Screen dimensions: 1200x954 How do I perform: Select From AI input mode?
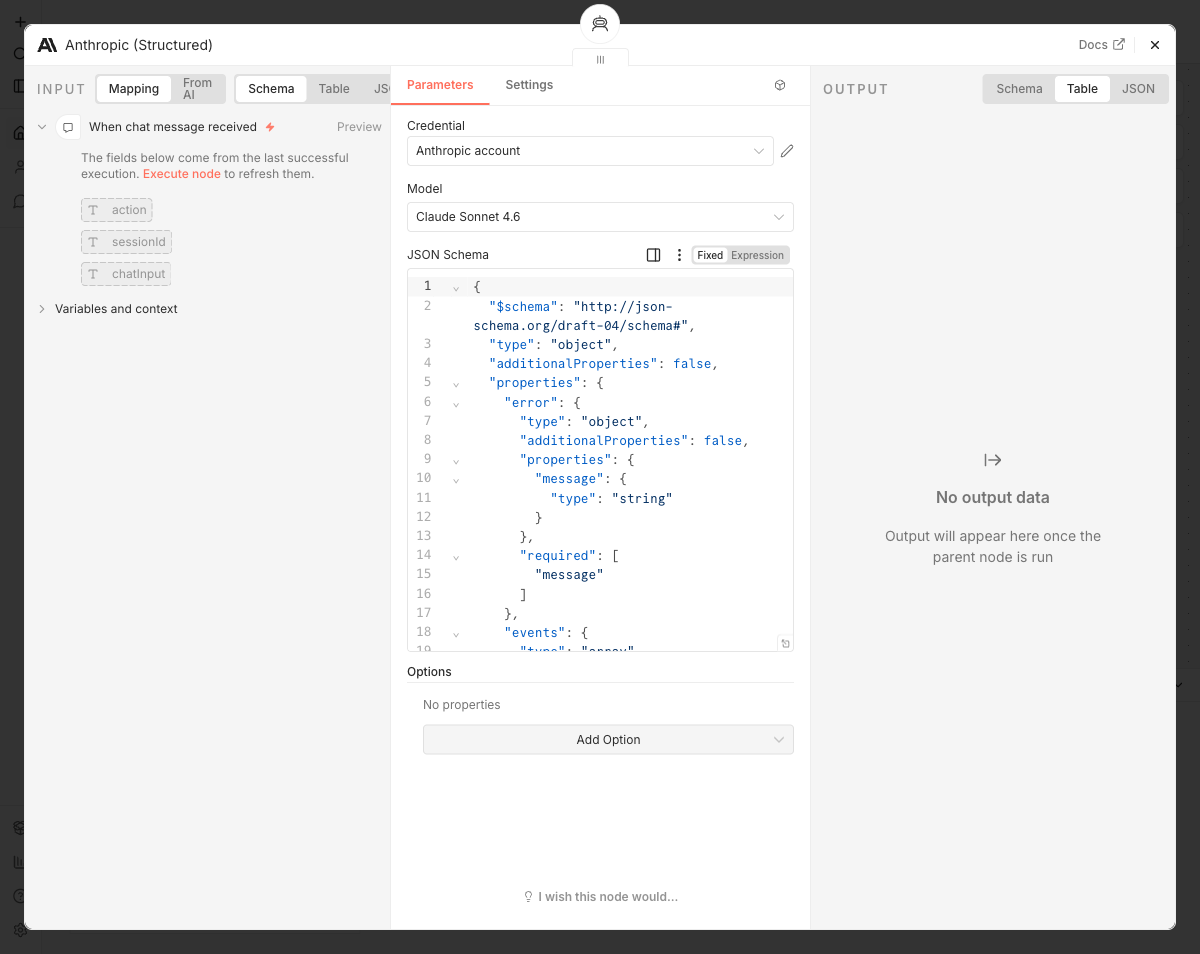pos(197,89)
